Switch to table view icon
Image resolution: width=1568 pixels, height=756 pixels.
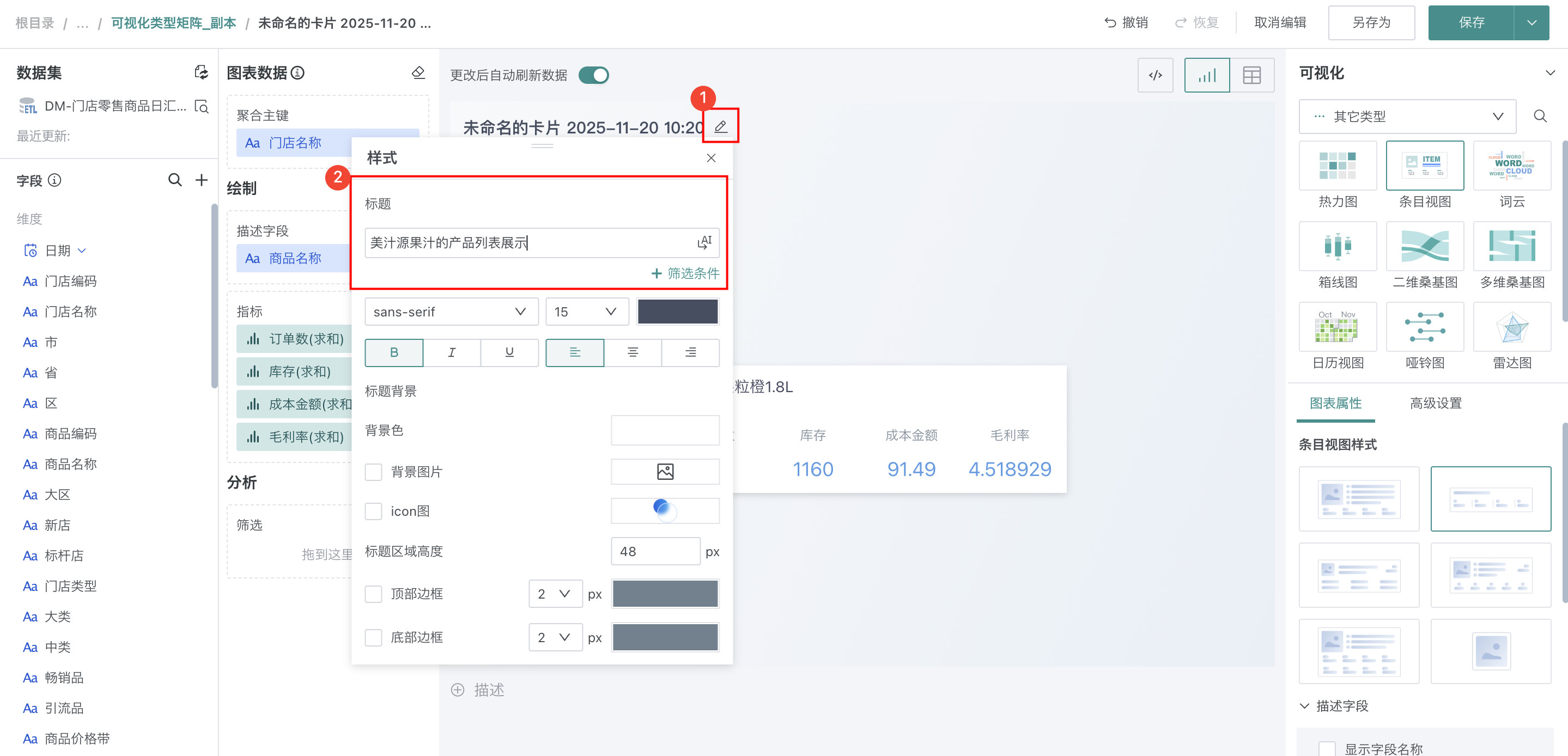(1251, 76)
